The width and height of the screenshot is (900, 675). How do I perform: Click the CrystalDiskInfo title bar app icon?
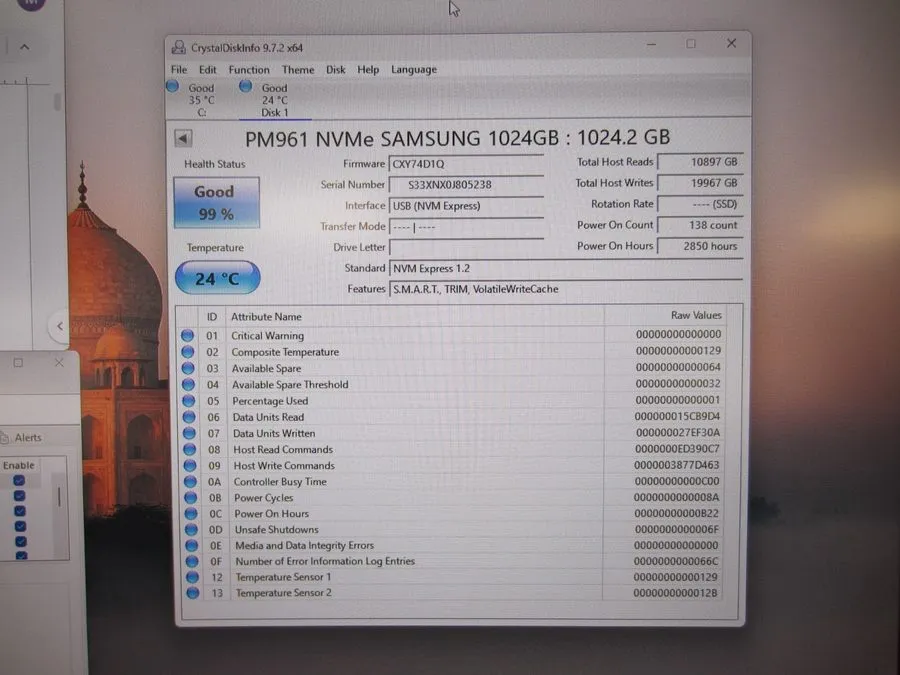tap(179, 47)
